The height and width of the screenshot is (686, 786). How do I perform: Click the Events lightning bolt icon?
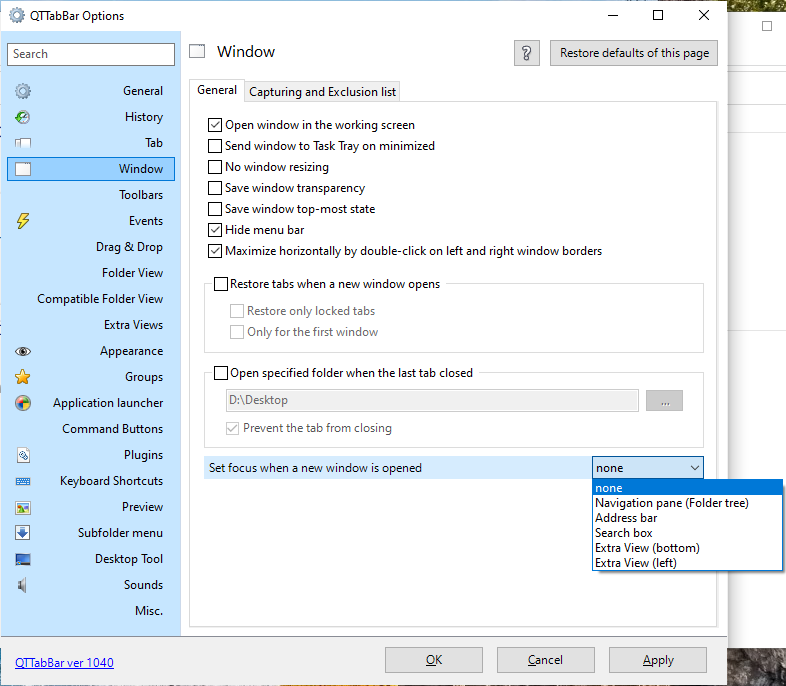coord(23,221)
